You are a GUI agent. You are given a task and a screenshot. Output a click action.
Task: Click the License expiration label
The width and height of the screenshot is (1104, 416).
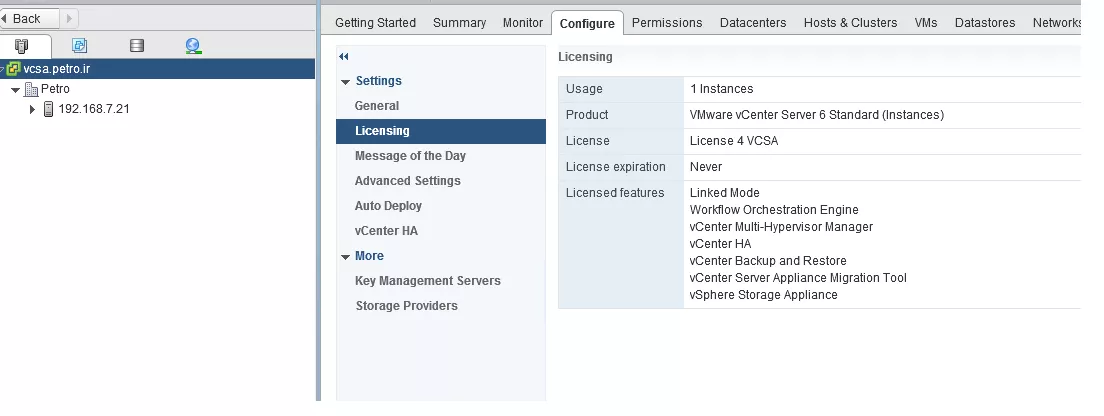[616, 167]
